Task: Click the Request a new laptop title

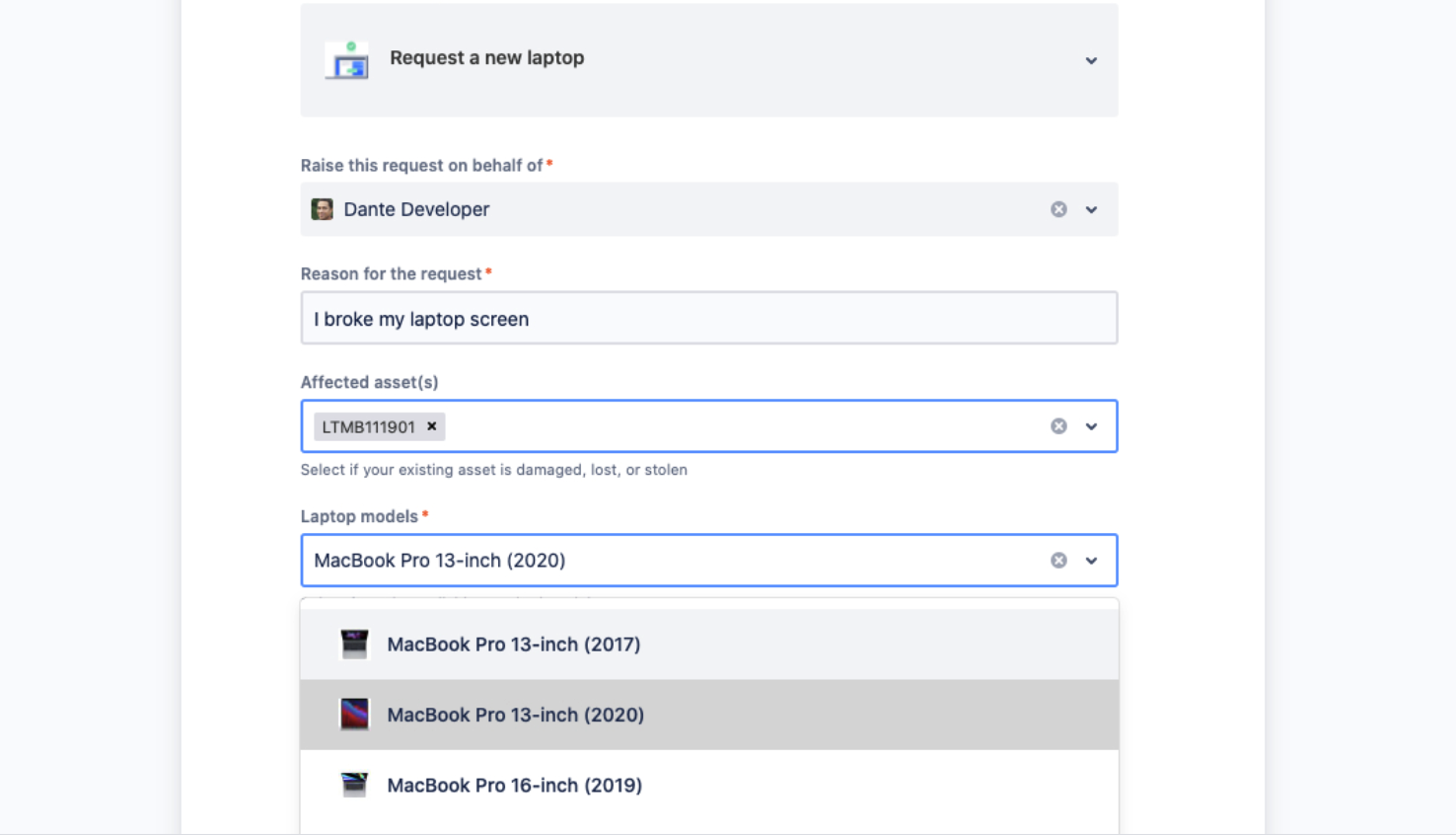Action: point(486,57)
